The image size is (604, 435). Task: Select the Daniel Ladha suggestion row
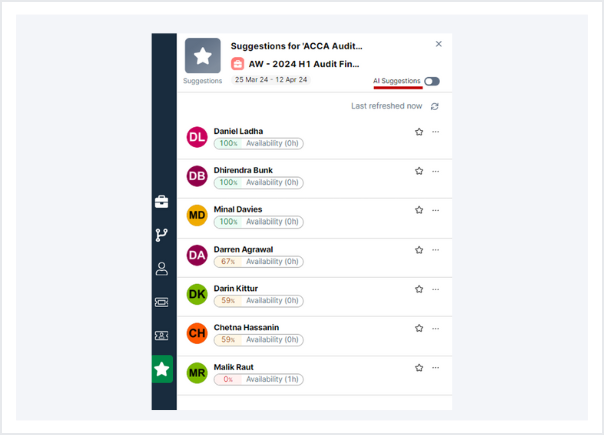point(300,137)
